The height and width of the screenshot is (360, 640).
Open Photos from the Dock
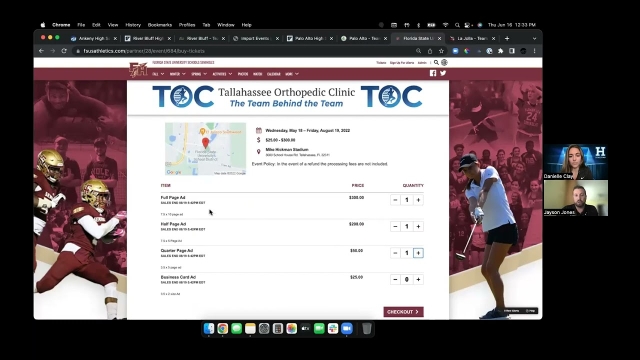click(x=291, y=329)
